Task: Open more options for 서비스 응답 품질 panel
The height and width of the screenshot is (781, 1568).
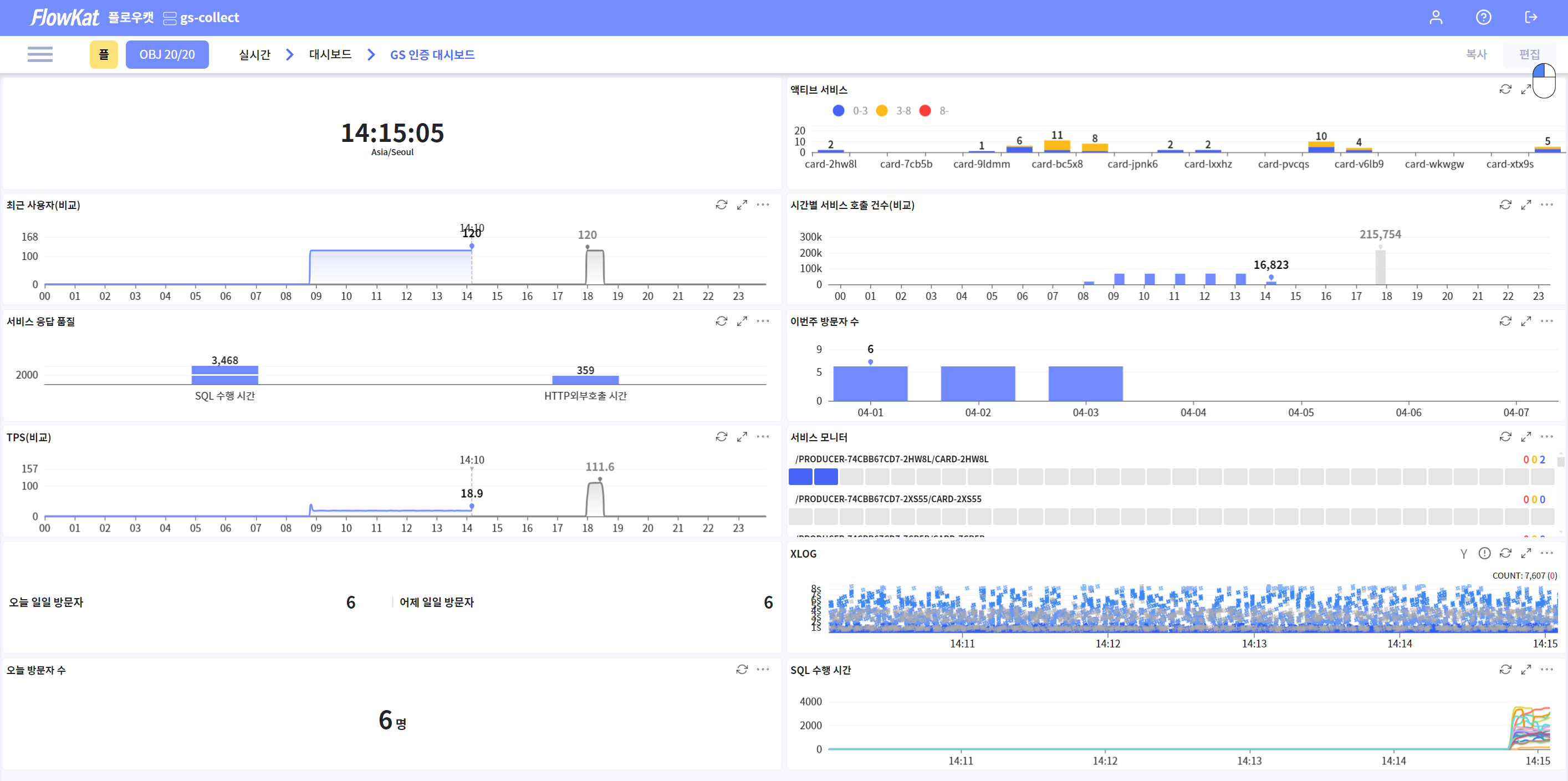Action: [763, 321]
